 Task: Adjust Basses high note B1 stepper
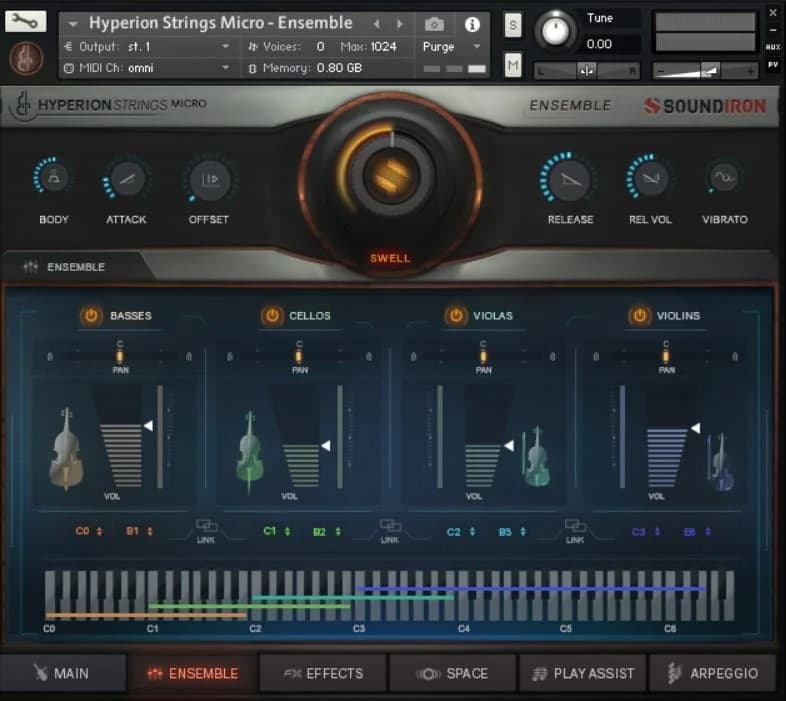[x=149, y=532]
